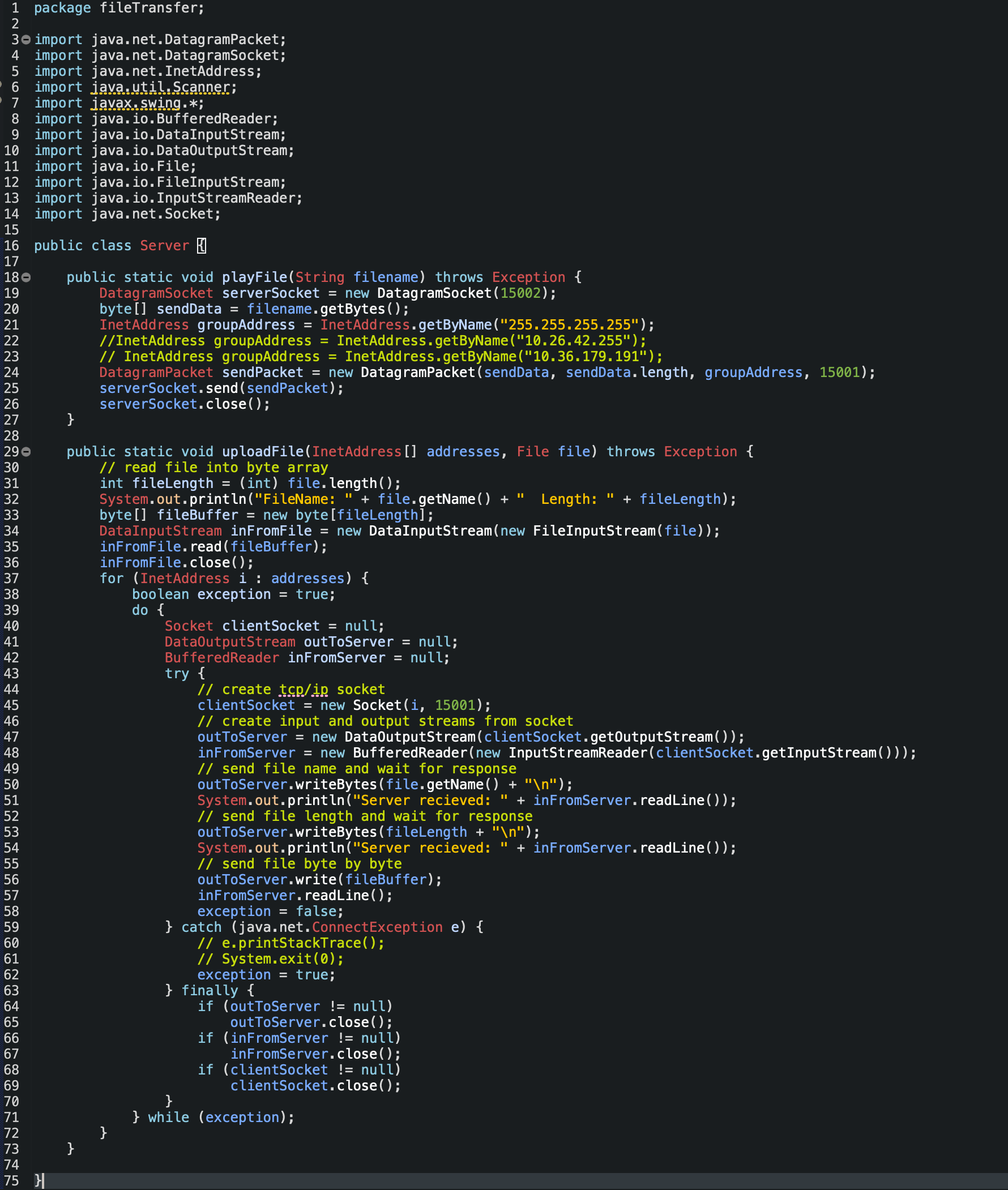Click the string "255.255.255.255"
1008x1190 pixels.
(569, 325)
